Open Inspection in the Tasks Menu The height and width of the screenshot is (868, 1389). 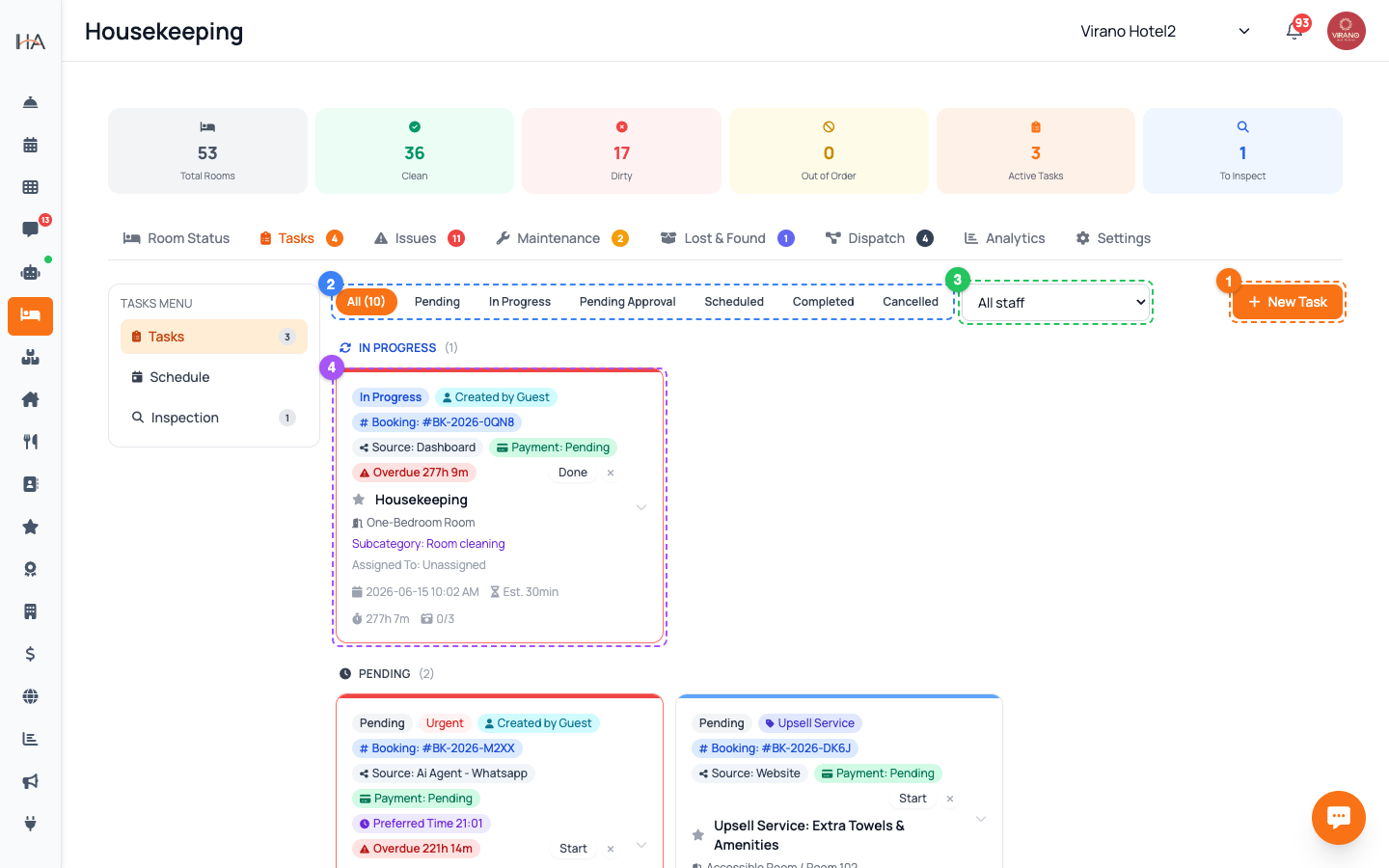pyautogui.click(x=214, y=418)
